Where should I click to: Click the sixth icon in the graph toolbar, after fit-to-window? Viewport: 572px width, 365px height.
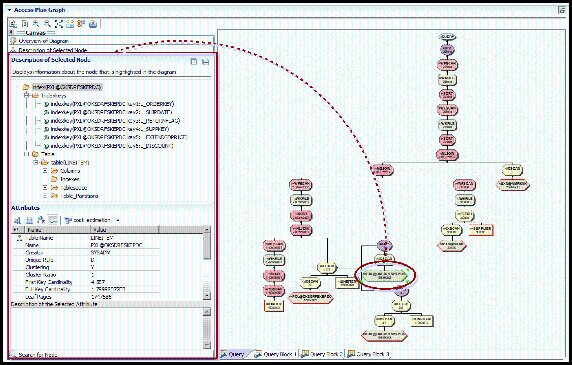point(70,24)
